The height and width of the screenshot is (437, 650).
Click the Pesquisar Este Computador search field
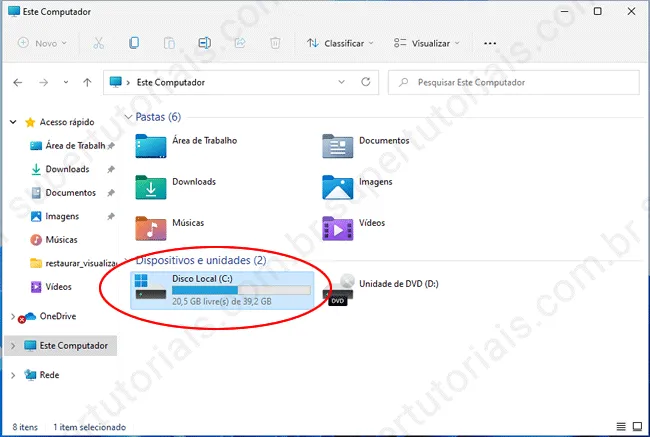[514, 83]
